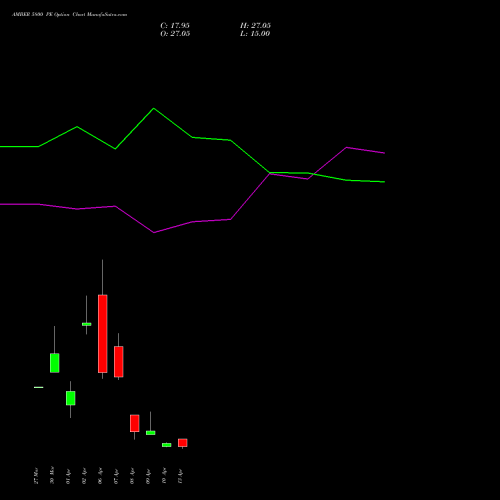Select the red candle body for 08 Apr
The width and height of the screenshot is (500, 500).
pyautogui.click(x=135, y=423)
